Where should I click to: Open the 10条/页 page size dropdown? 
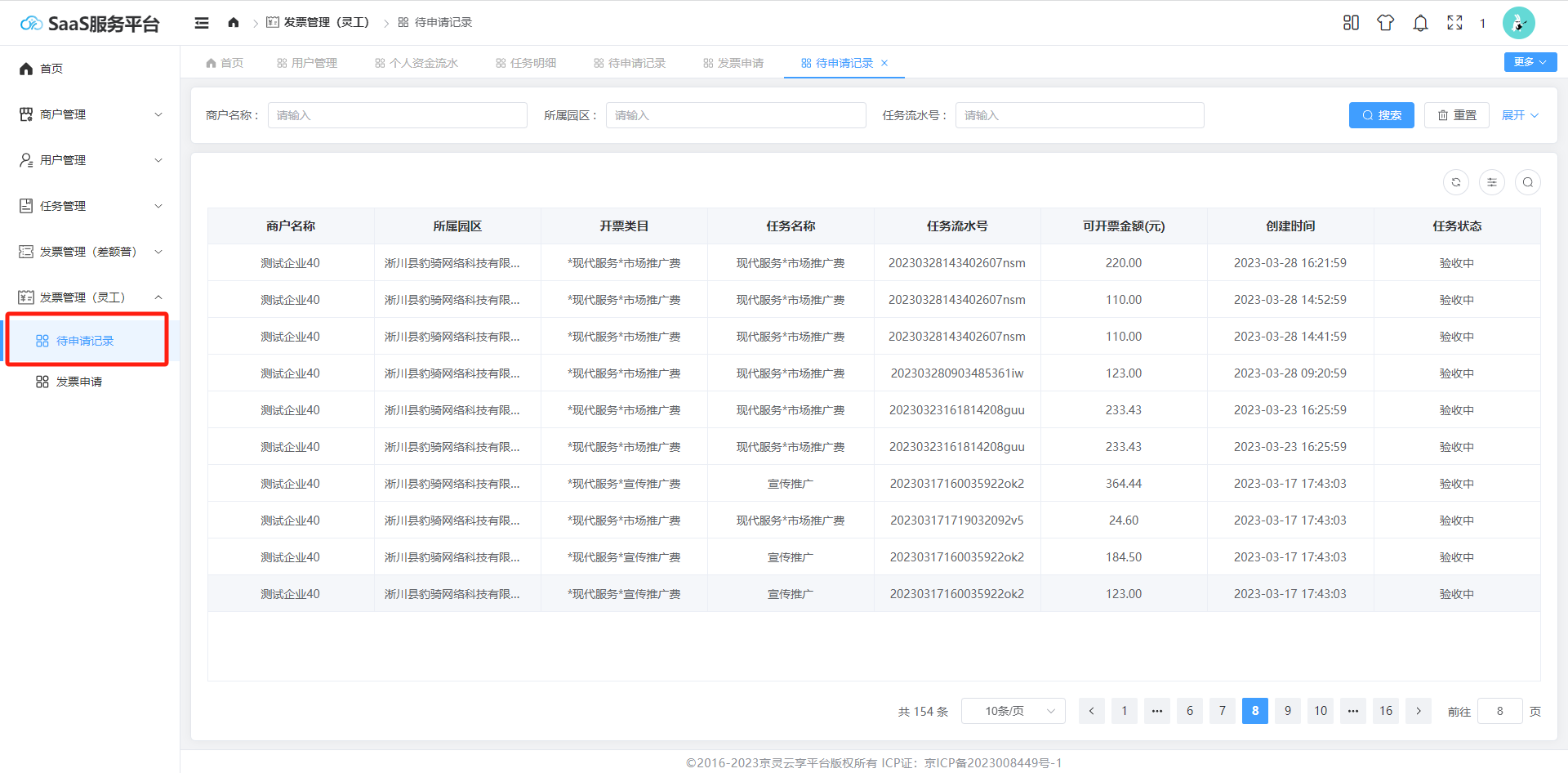pyautogui.click(x=1013, y=711)
